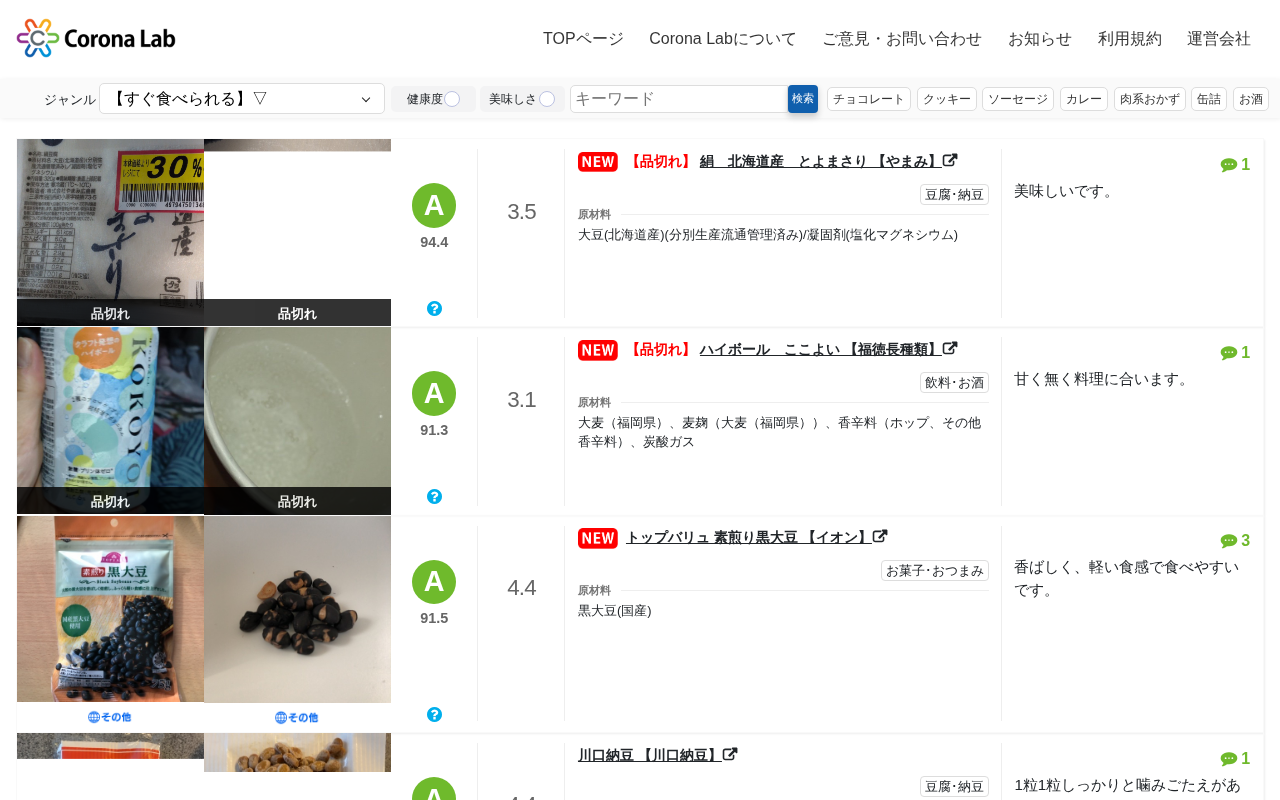Open お知らせ page

(x=1040, y=39)
